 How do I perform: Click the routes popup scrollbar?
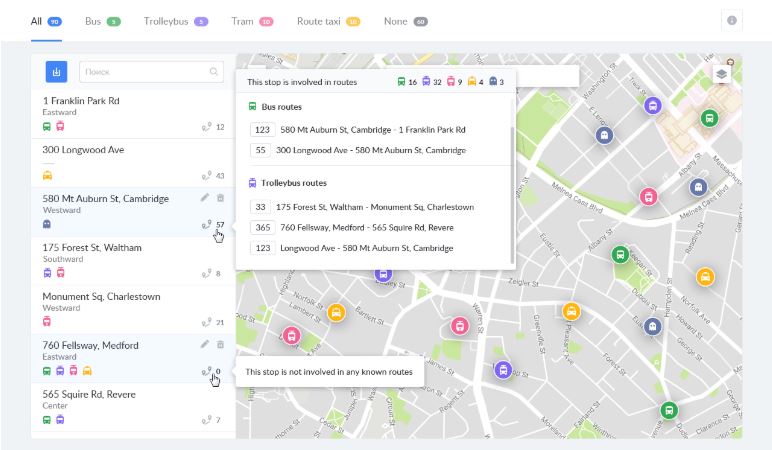click(513, 190)
